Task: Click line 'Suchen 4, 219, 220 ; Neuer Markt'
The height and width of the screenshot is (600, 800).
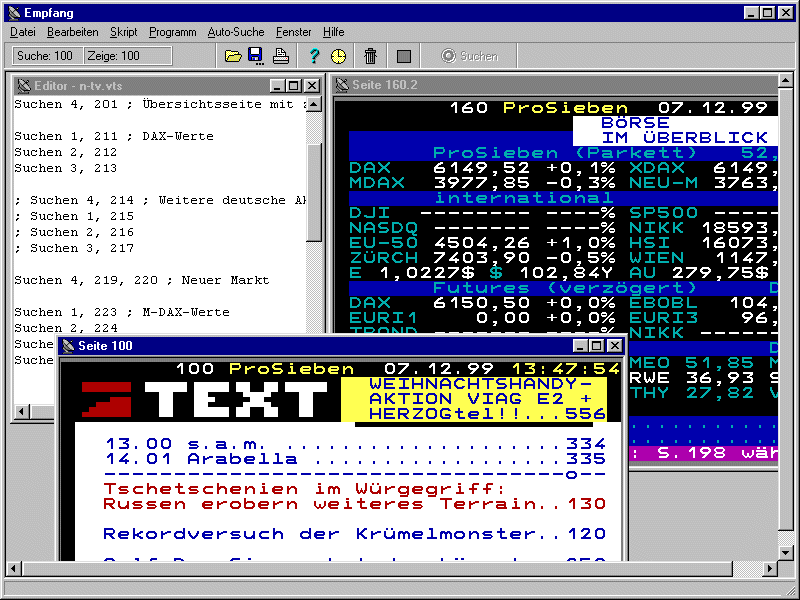Action: (x=141, y=280)
